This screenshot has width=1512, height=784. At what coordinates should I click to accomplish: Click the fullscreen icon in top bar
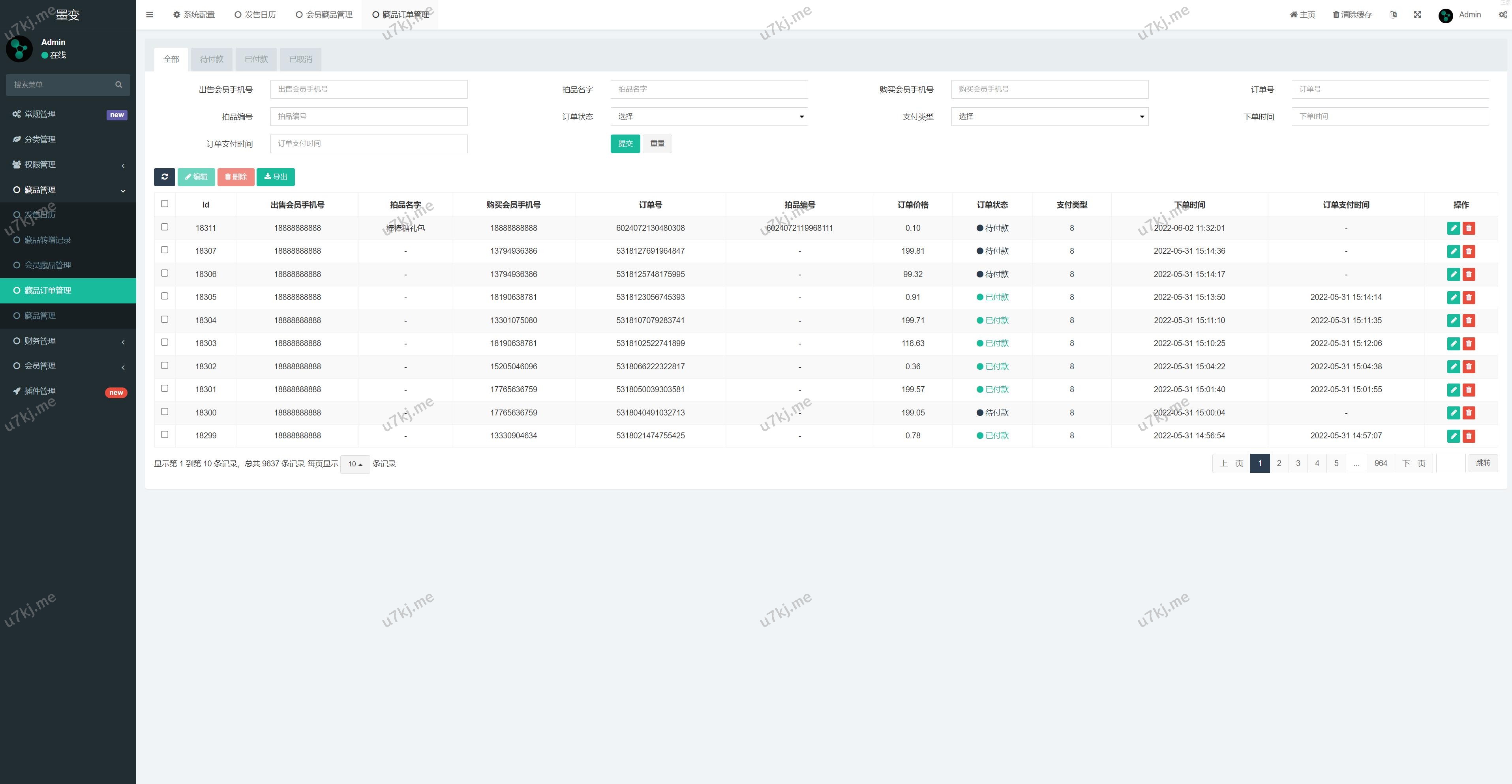(x=1418, y=15)
